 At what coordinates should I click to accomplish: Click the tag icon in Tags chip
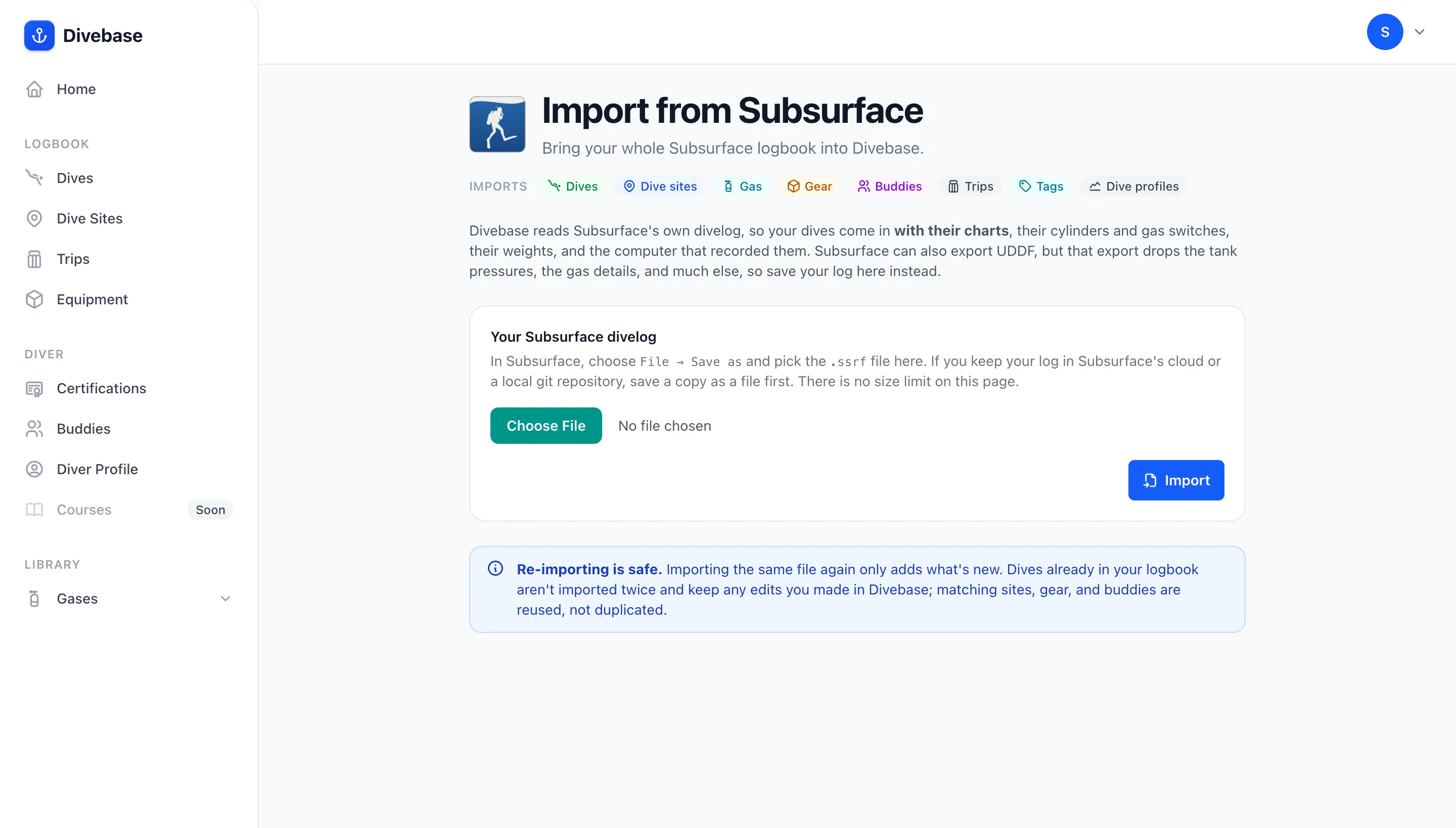coord(1025,186)
